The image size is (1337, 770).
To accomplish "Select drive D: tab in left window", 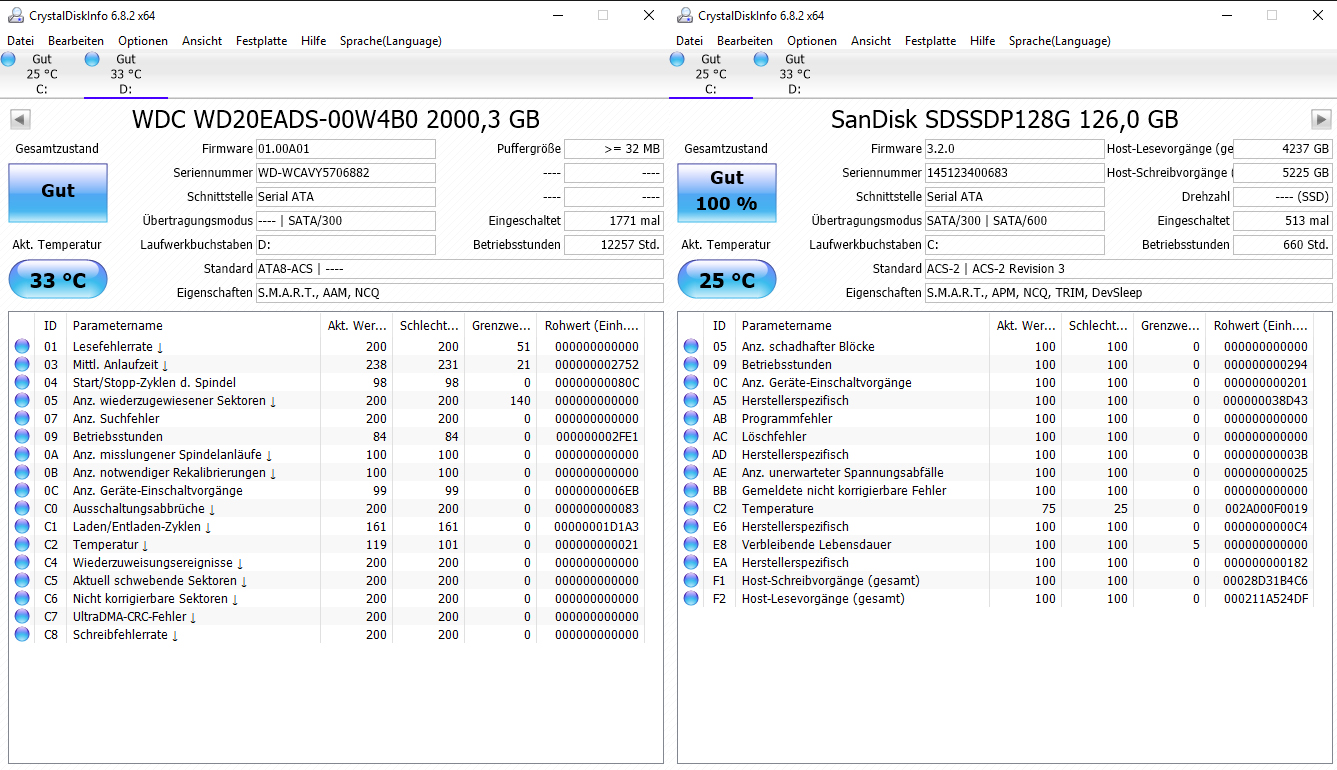I will click(125, 74).
